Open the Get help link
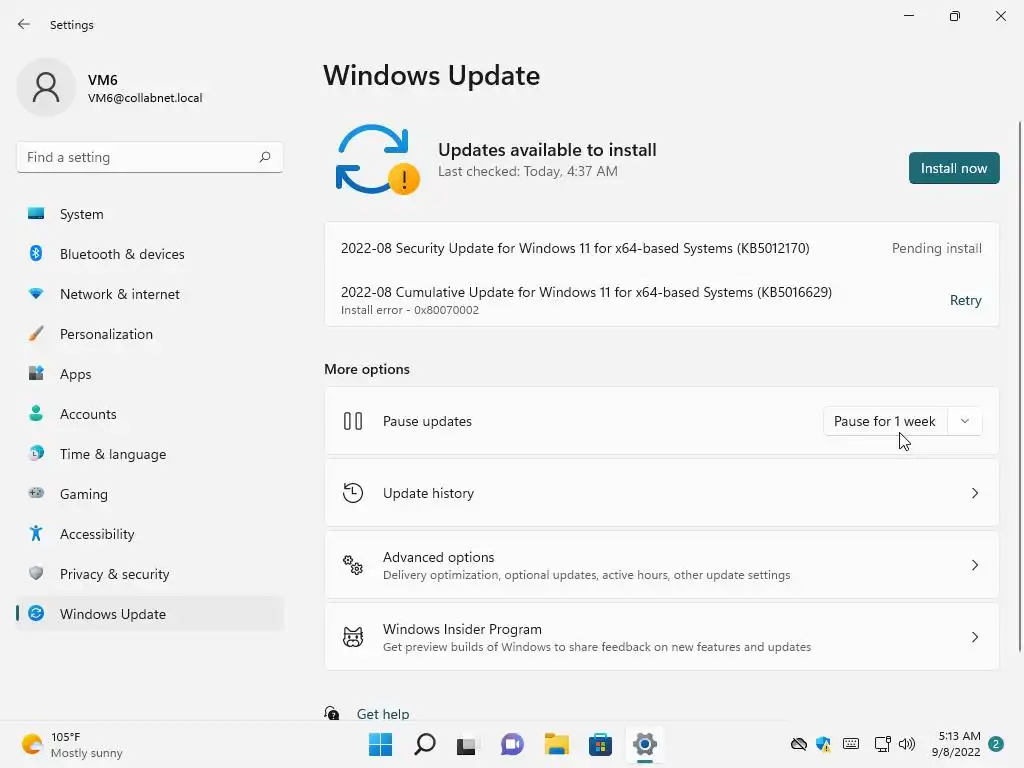1024x768 pixels. tap(383, 714)
